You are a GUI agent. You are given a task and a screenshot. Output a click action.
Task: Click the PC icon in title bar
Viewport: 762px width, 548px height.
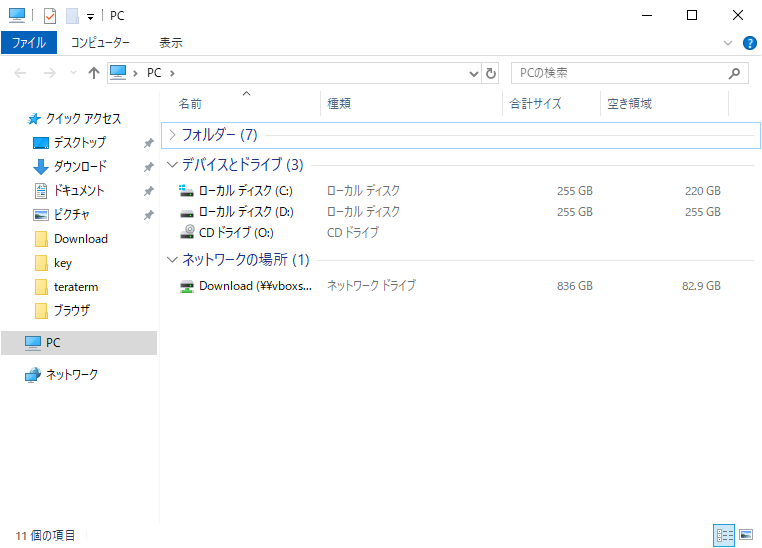(x=17, y=16)
